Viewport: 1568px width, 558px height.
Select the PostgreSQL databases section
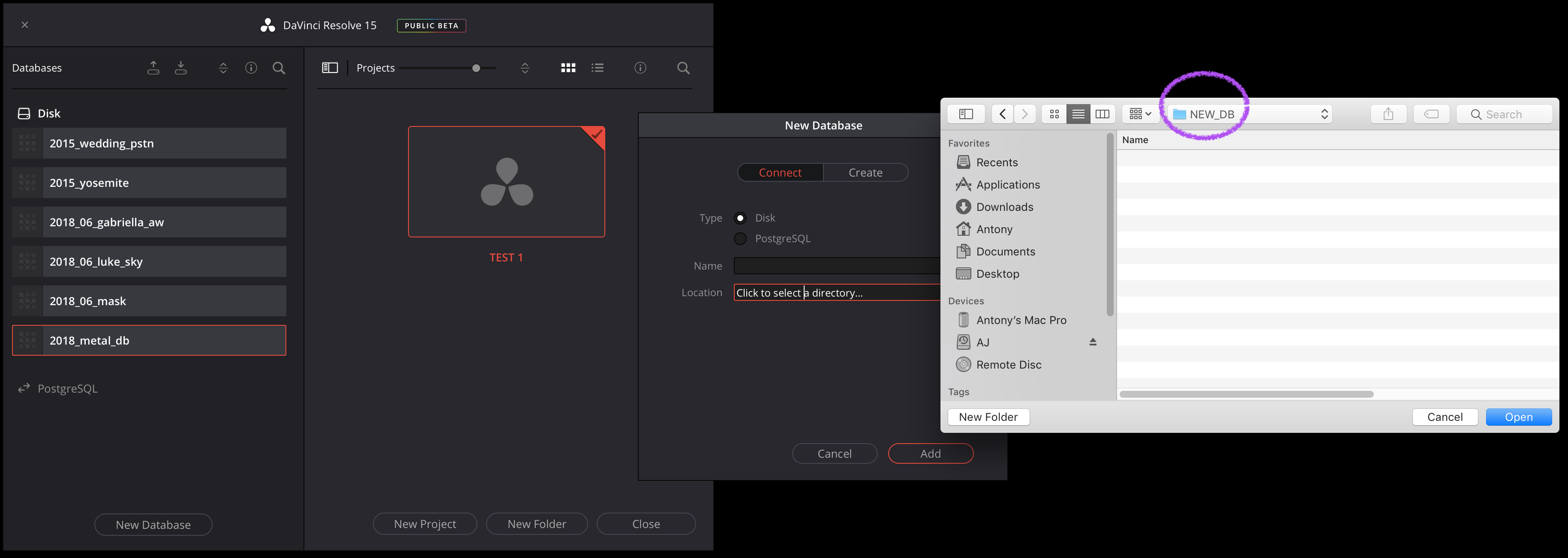(x=58, y=388)
